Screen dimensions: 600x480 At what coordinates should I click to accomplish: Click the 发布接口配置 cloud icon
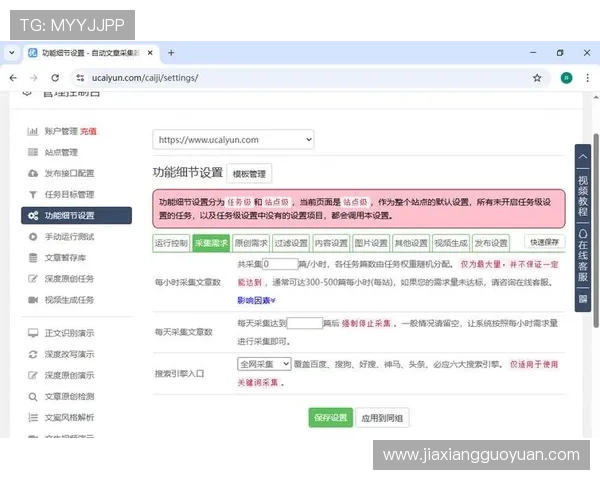click(33, 173)
